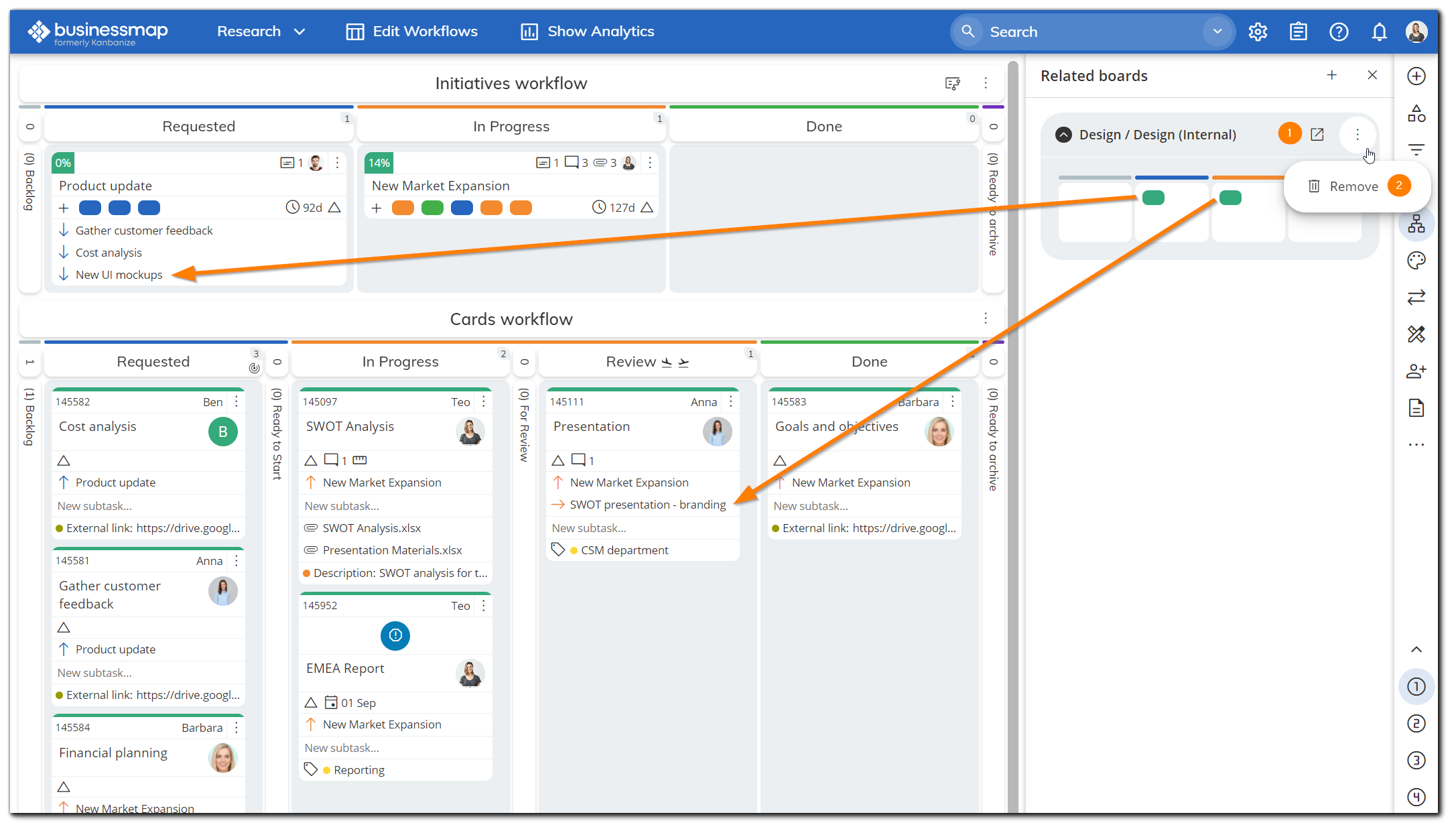Open the related boards hierarchy icon
Screen dimensions: 1456x831
point(1416,224)
